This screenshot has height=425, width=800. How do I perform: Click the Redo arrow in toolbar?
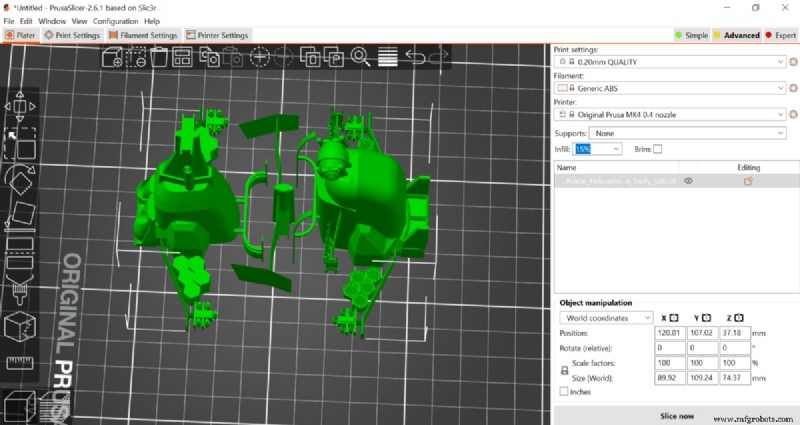coord(438,56)
